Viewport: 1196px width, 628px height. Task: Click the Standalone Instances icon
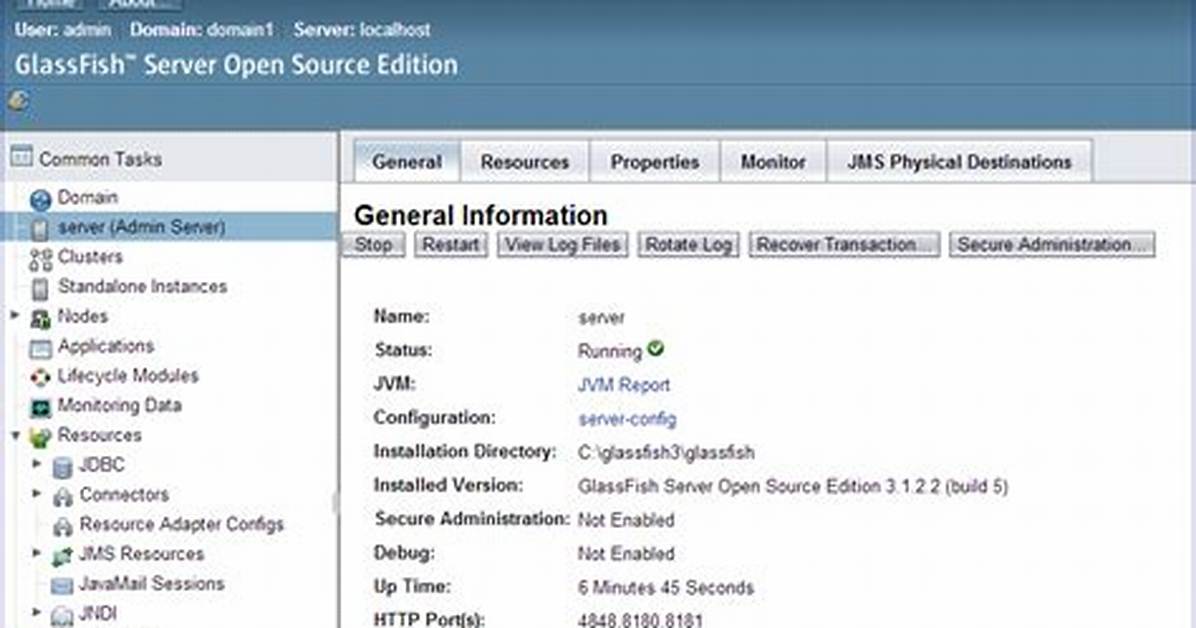click(x=40, y=288)
